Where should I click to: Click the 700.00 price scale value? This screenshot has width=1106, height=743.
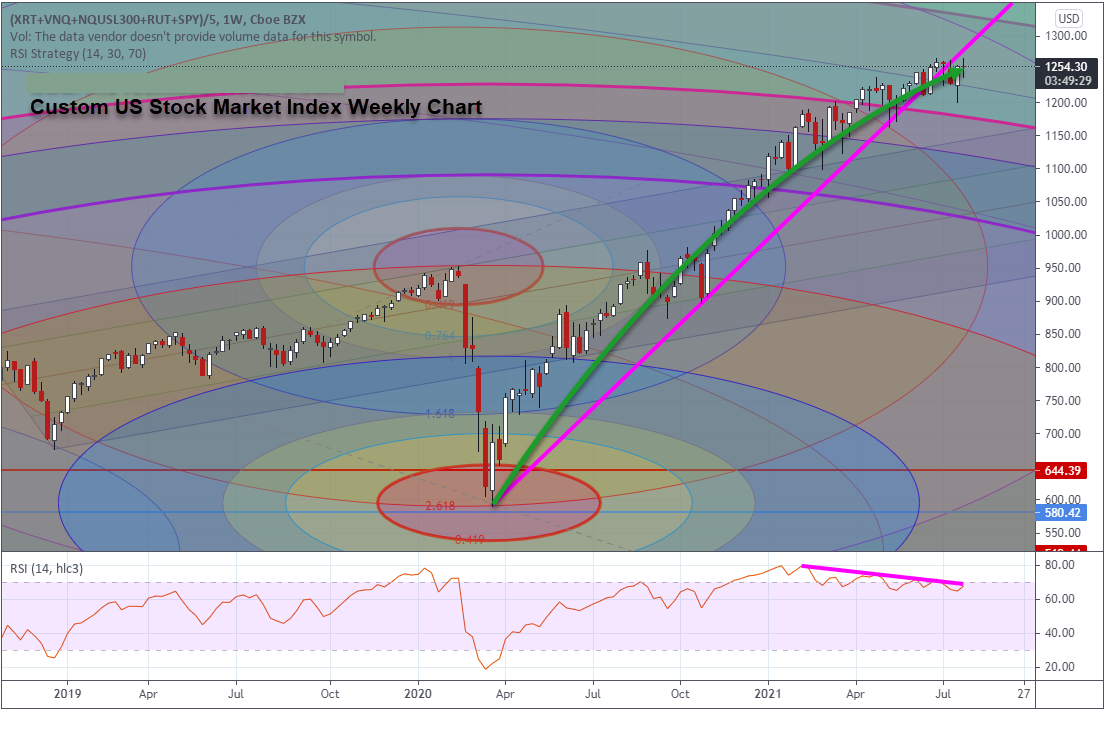1062,433
